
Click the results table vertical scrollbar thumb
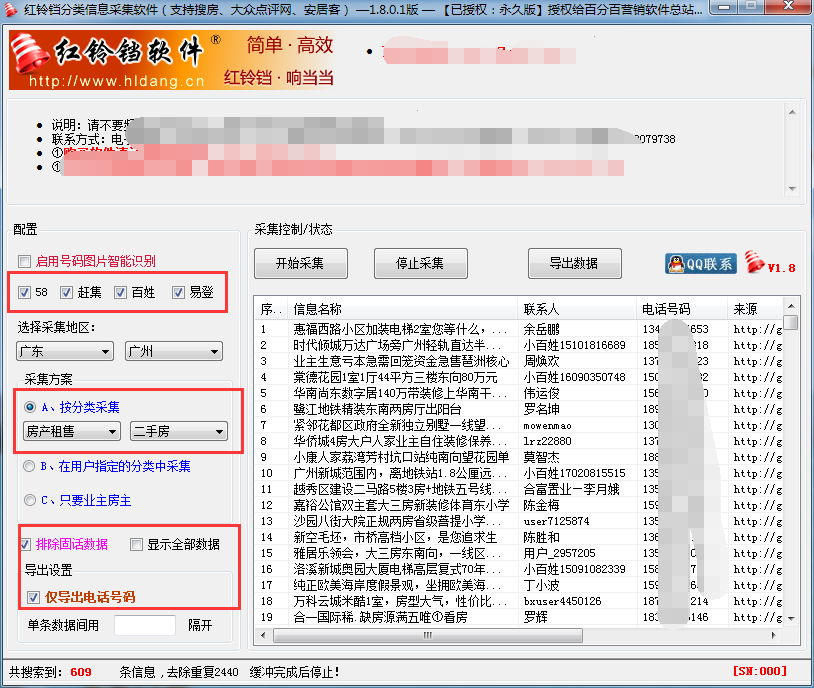791,322
